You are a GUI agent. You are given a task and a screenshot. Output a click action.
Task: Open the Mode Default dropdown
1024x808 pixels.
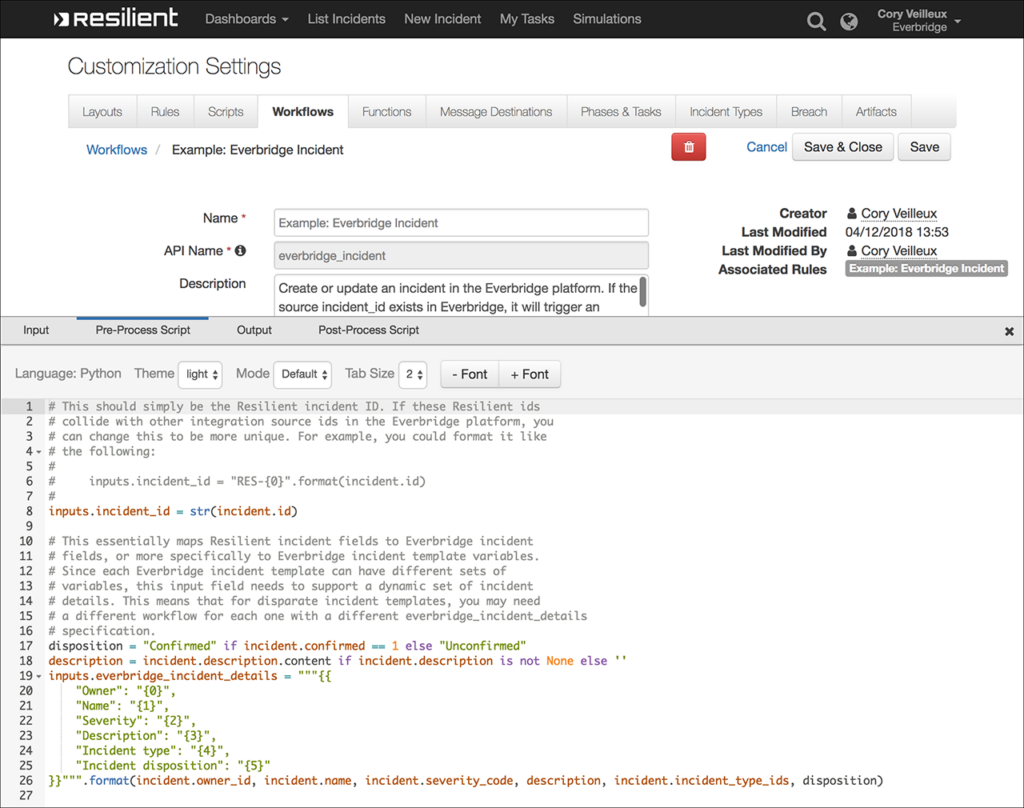[x=302, y=374]
